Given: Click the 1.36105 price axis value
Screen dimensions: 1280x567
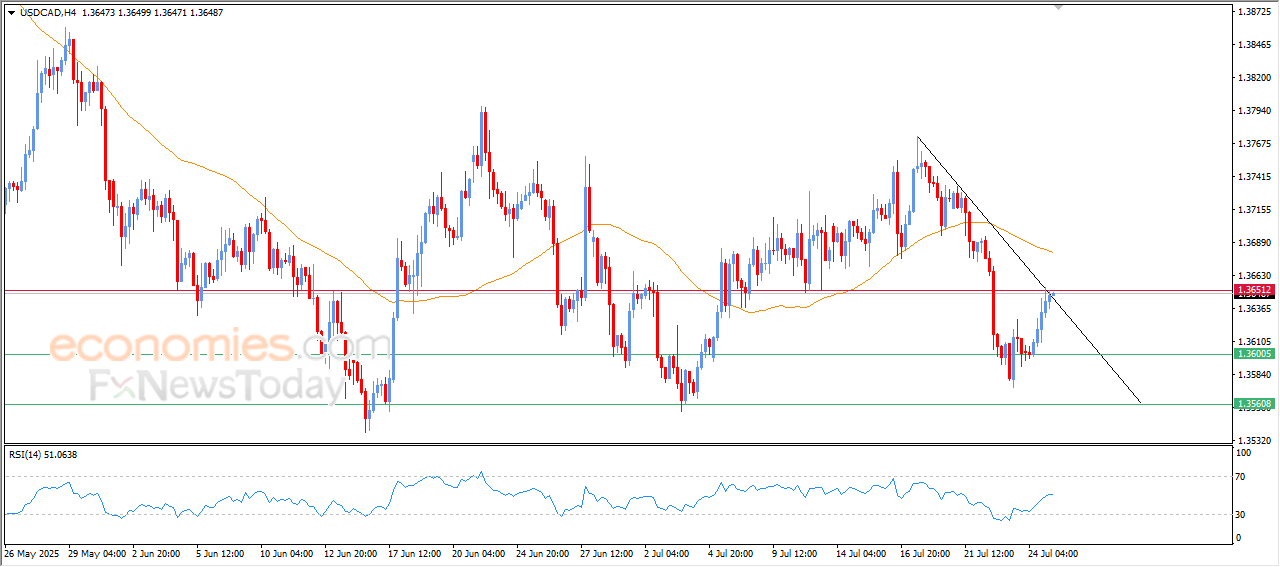Looking at the screenshot, I should click(x=1254, y=342).
